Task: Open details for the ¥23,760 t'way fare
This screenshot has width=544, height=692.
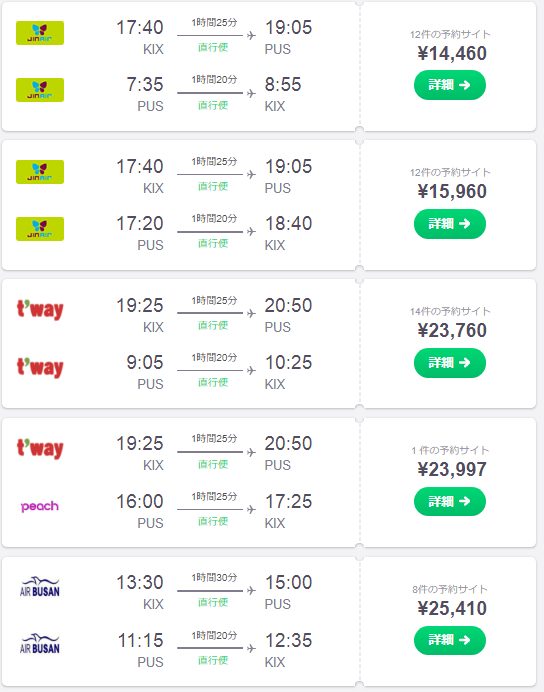Action: (450, 363)
